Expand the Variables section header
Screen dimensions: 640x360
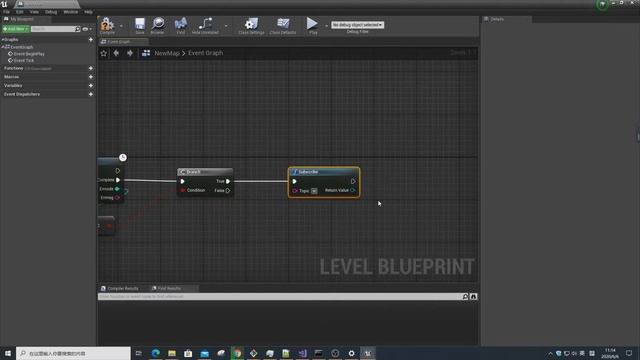[13, 85]
